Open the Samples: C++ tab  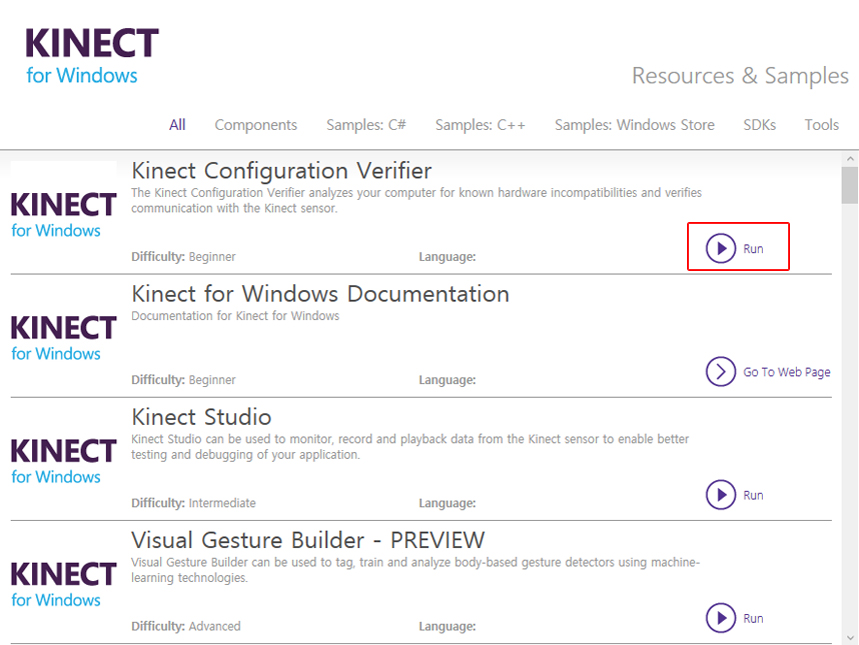tap(480, 125)
